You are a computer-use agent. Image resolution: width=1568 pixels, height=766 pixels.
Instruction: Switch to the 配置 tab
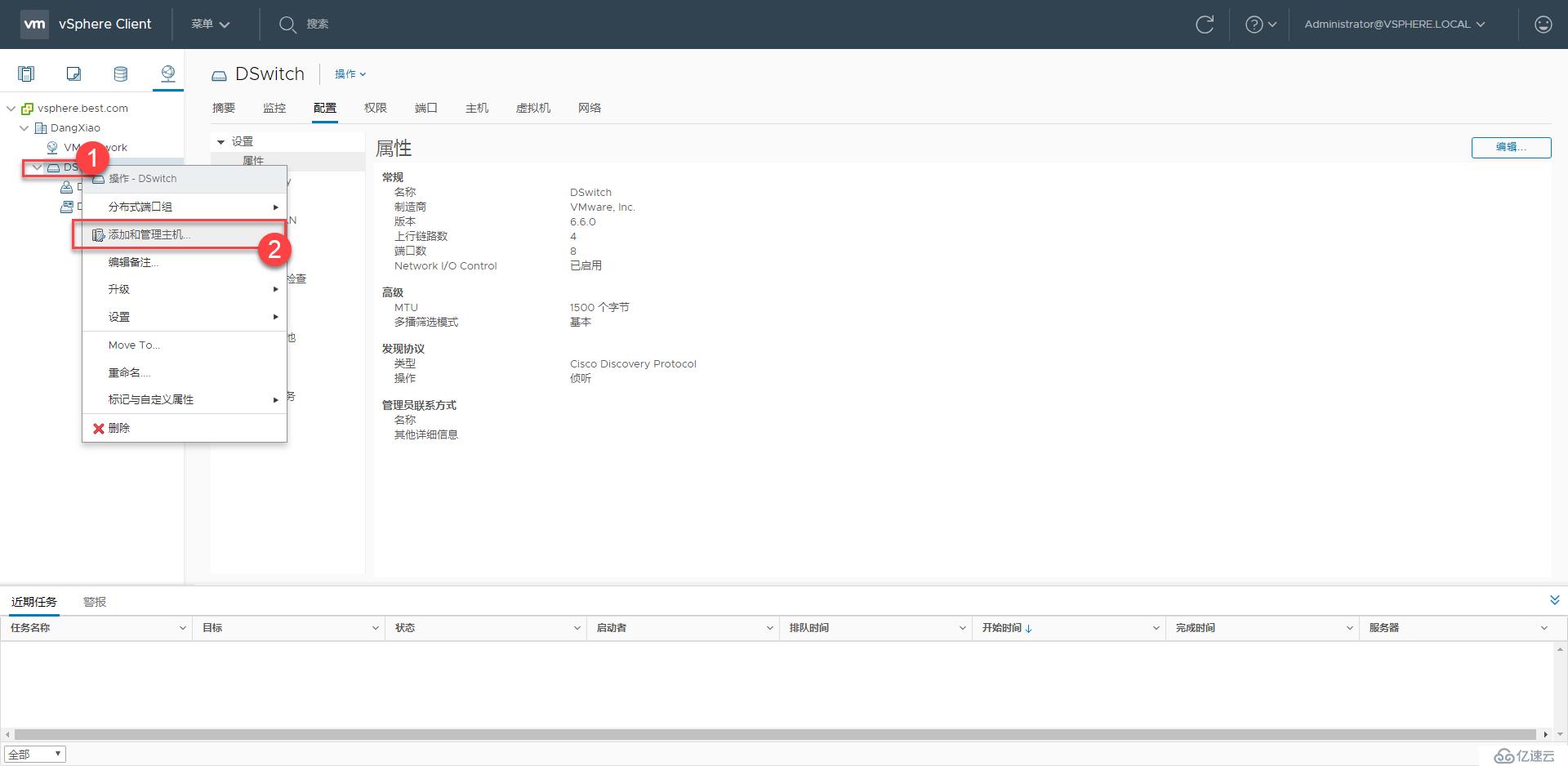325,108
